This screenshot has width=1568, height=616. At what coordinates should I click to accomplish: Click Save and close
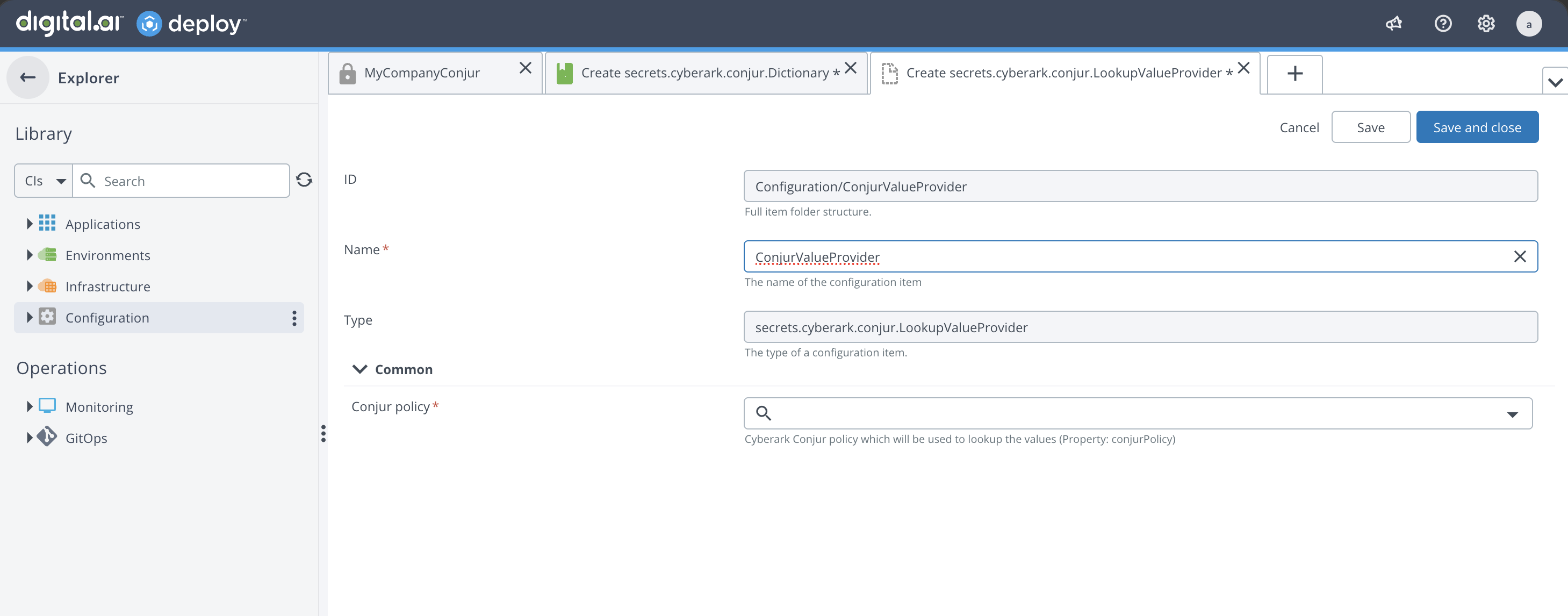click(1477, 127)
